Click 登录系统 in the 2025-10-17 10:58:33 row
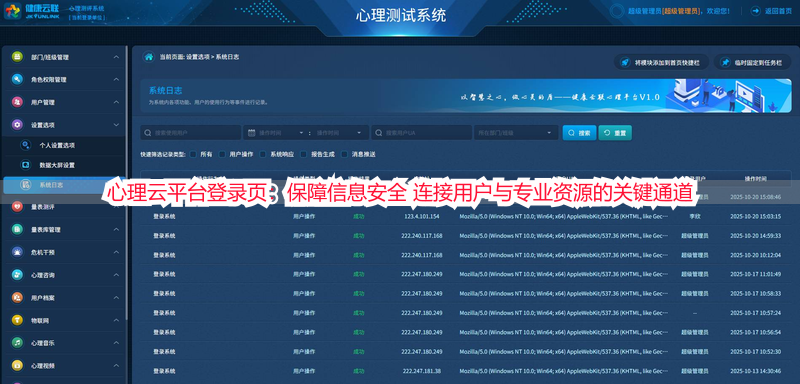The image size is (800, 384). (164, 294)
